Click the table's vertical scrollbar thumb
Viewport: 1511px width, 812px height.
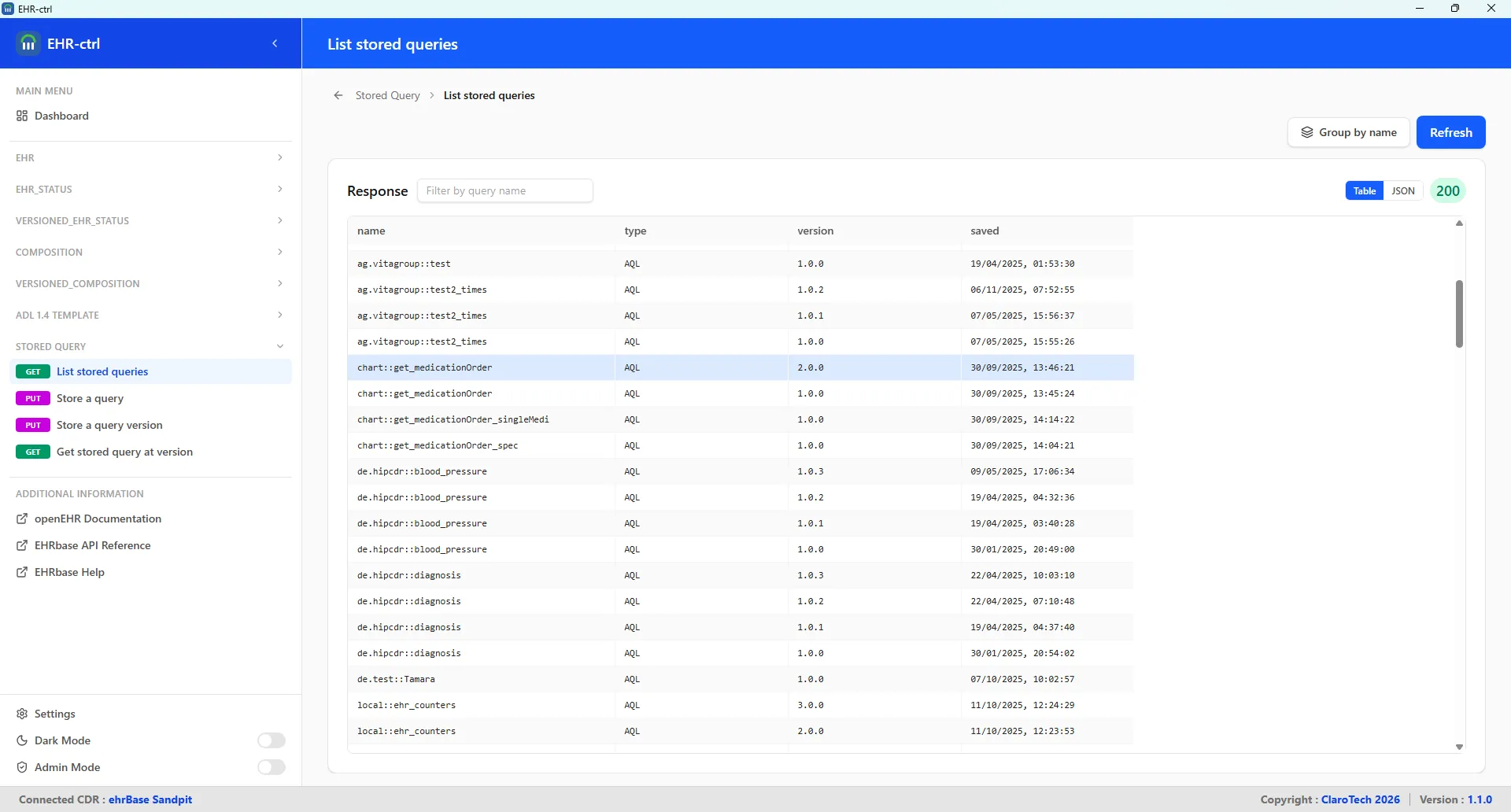1459,314
